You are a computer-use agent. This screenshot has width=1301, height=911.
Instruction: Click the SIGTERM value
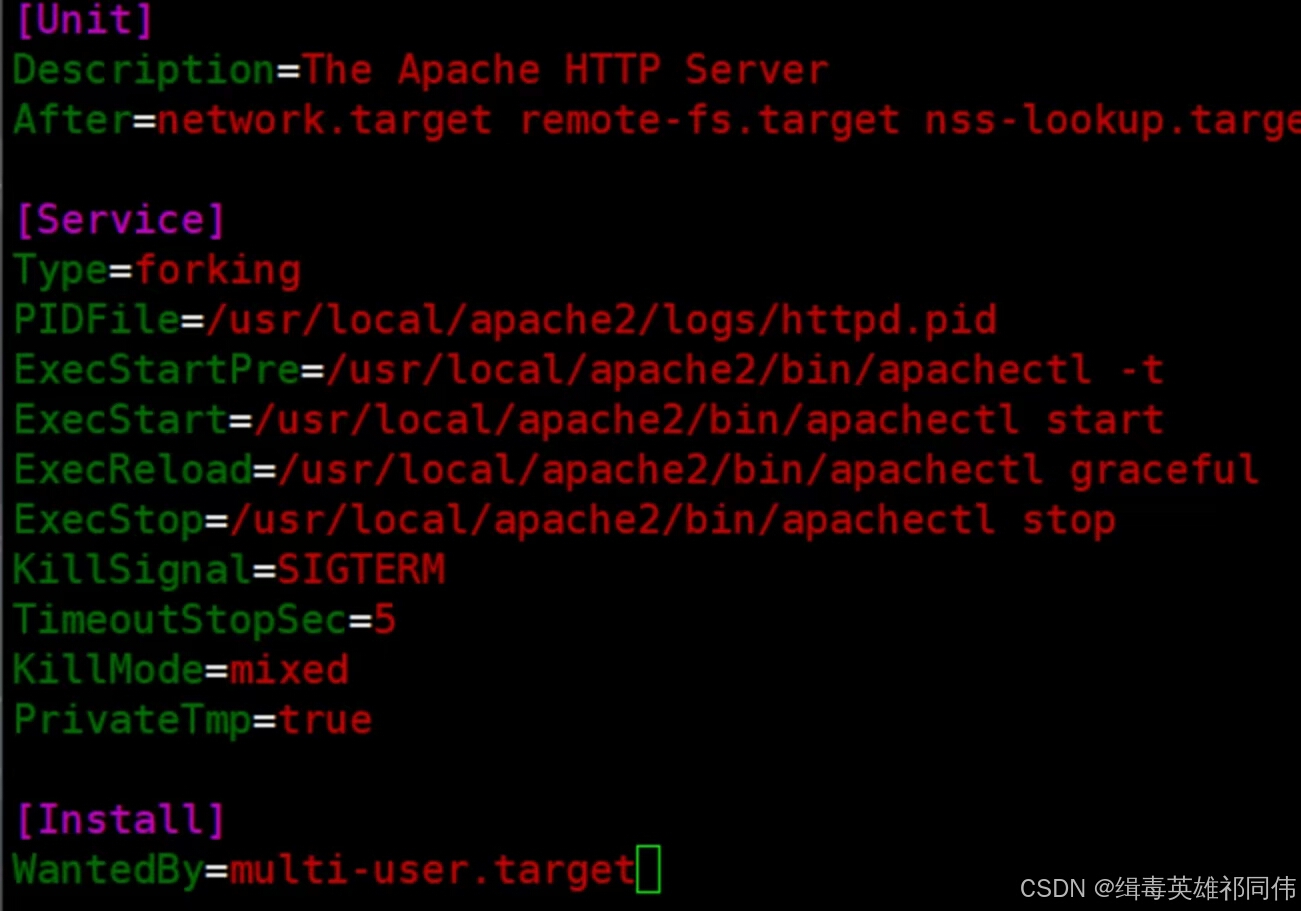[361, 570]
